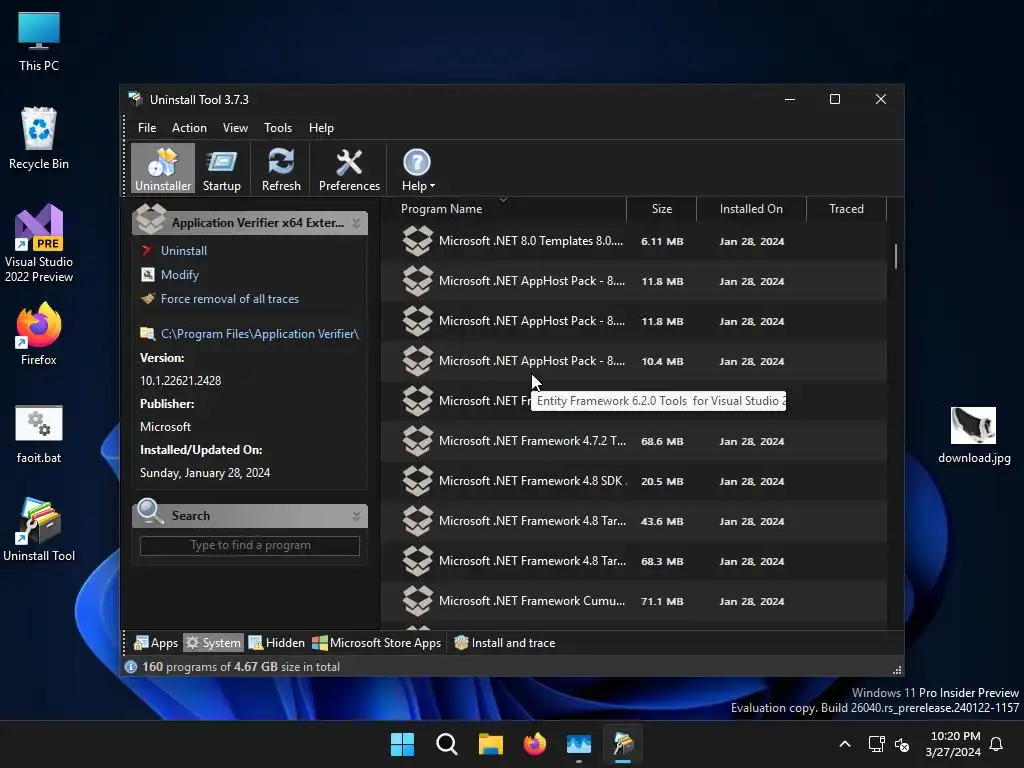Select Uninstall Tool desktop shortcut
This screenshot has height=768, width=1024.
(x=39, y=530)
